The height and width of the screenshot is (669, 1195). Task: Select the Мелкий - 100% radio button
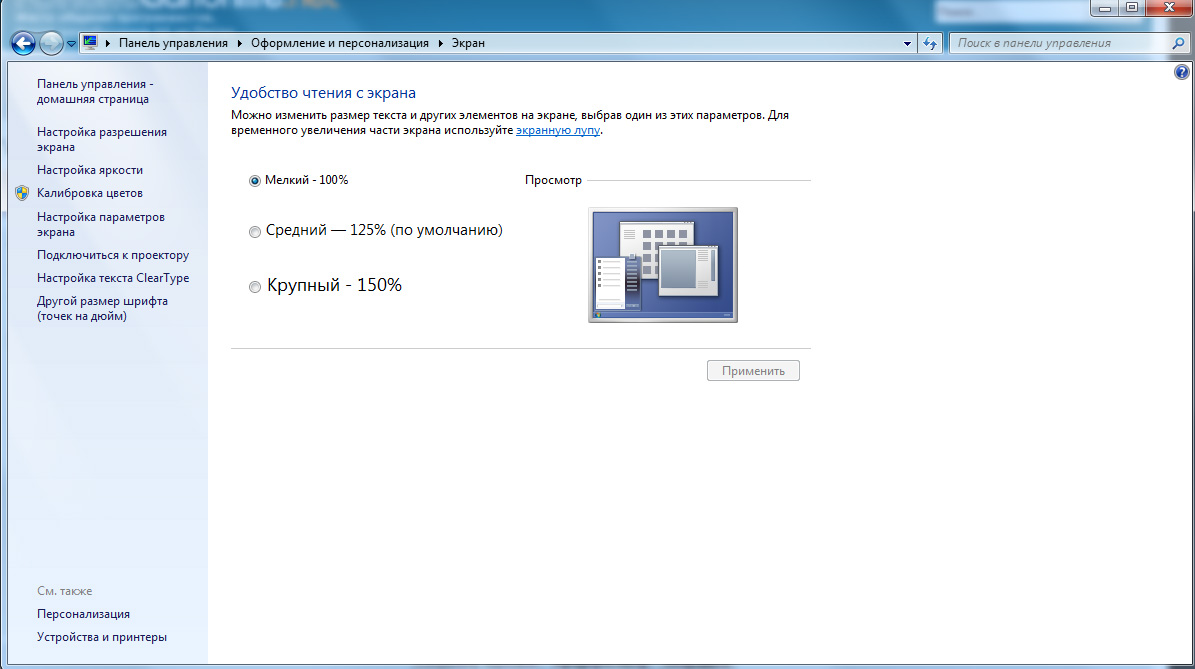click(x=255, y=181)
